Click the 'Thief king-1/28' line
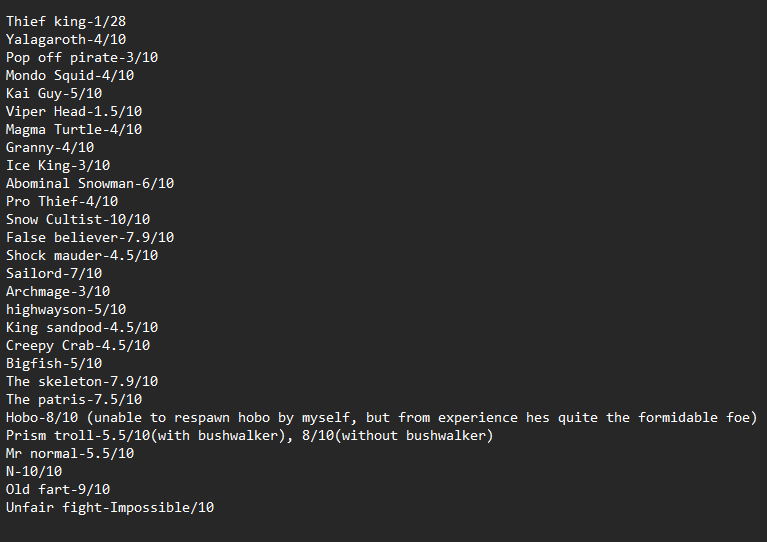767x542 pixels. 66,22
